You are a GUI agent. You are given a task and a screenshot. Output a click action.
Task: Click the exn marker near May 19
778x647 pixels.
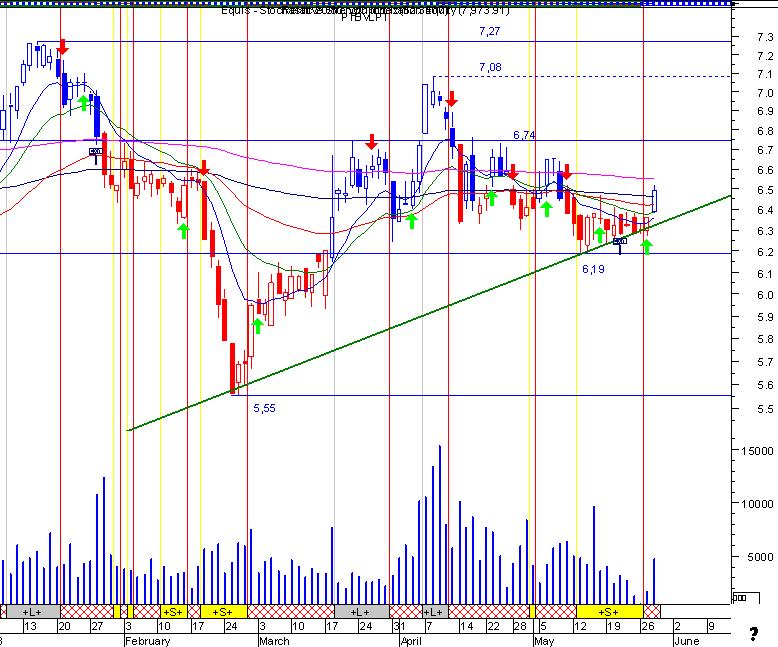pos(620,241)
